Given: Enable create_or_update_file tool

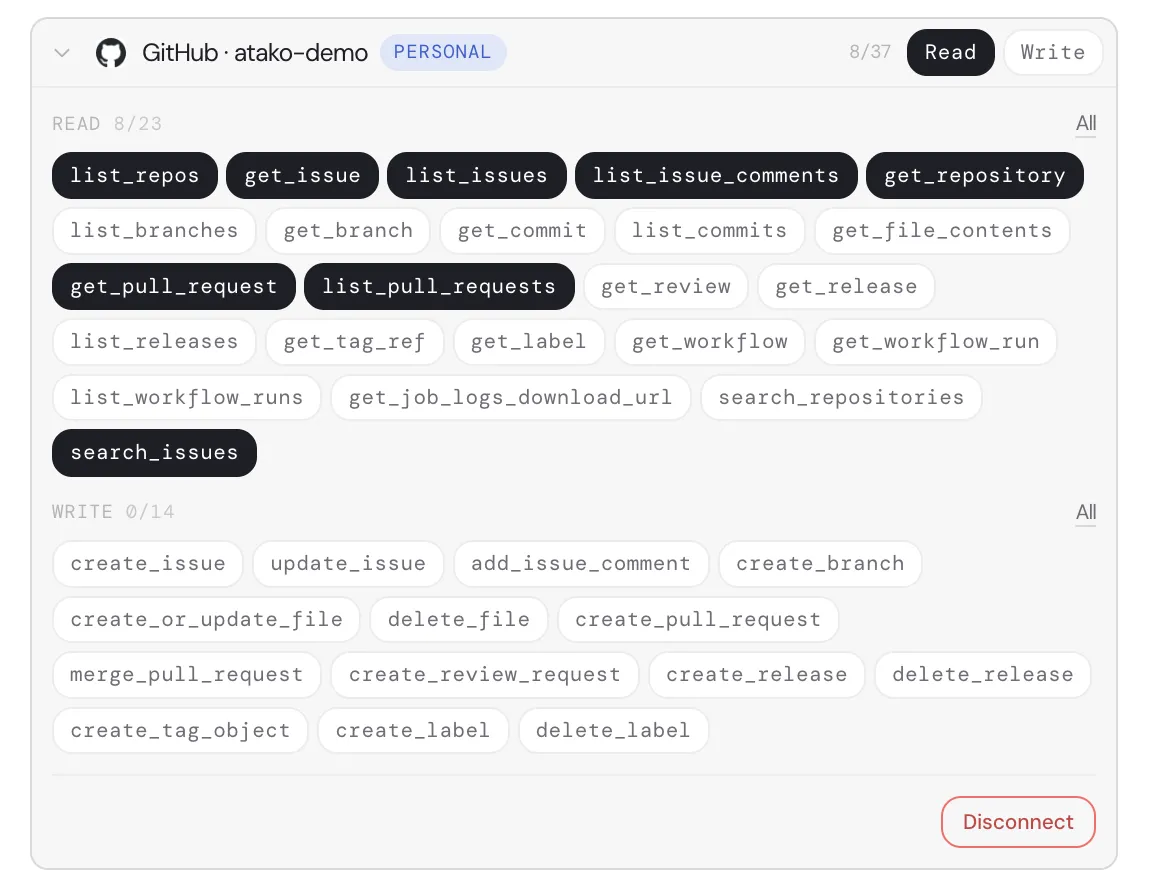Looking at the screenshot, I should click(206, 619).
